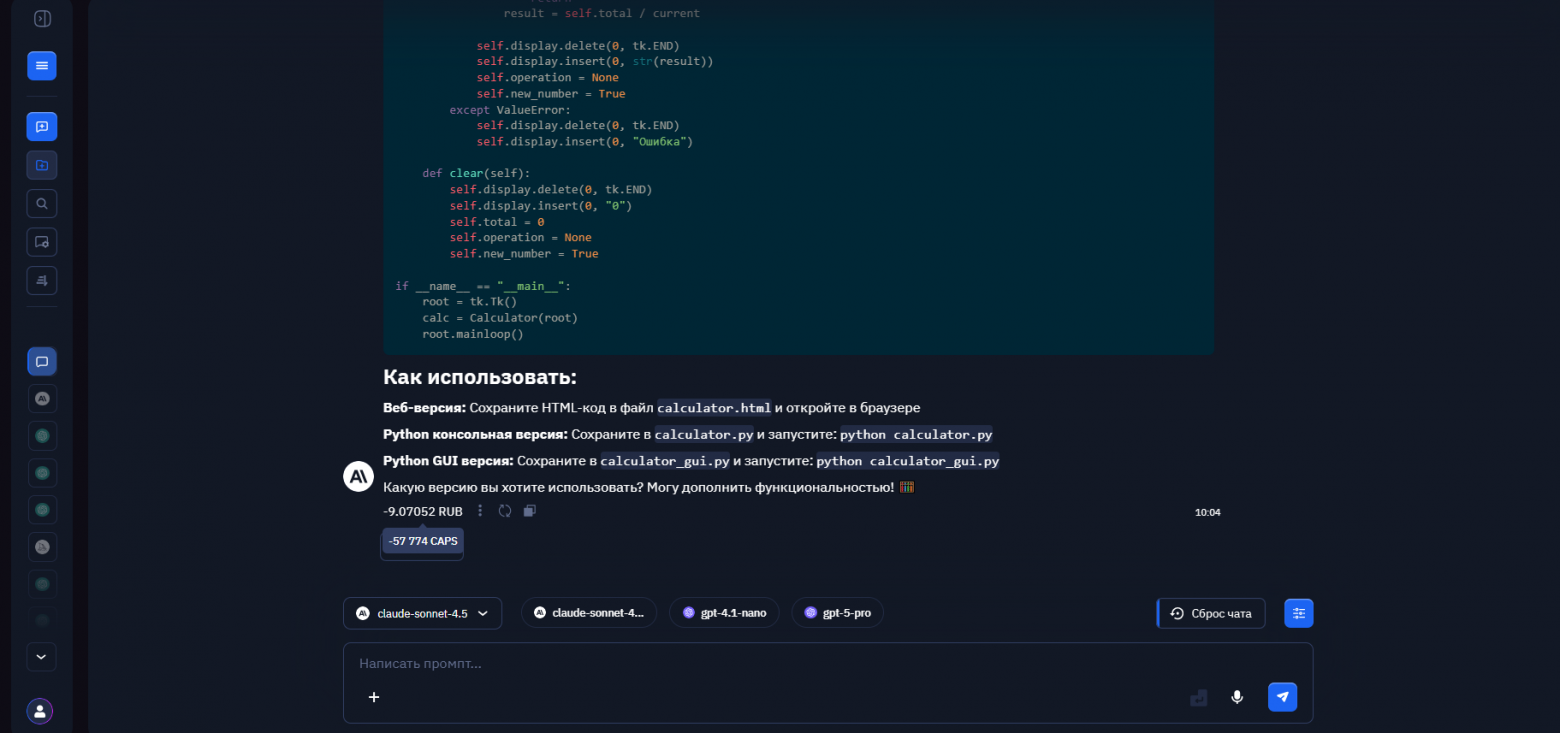Image resolution: width=1560 pixels, height=733 pixels.
Task: Create a new folder in sidebar
Action: (42, 165)
